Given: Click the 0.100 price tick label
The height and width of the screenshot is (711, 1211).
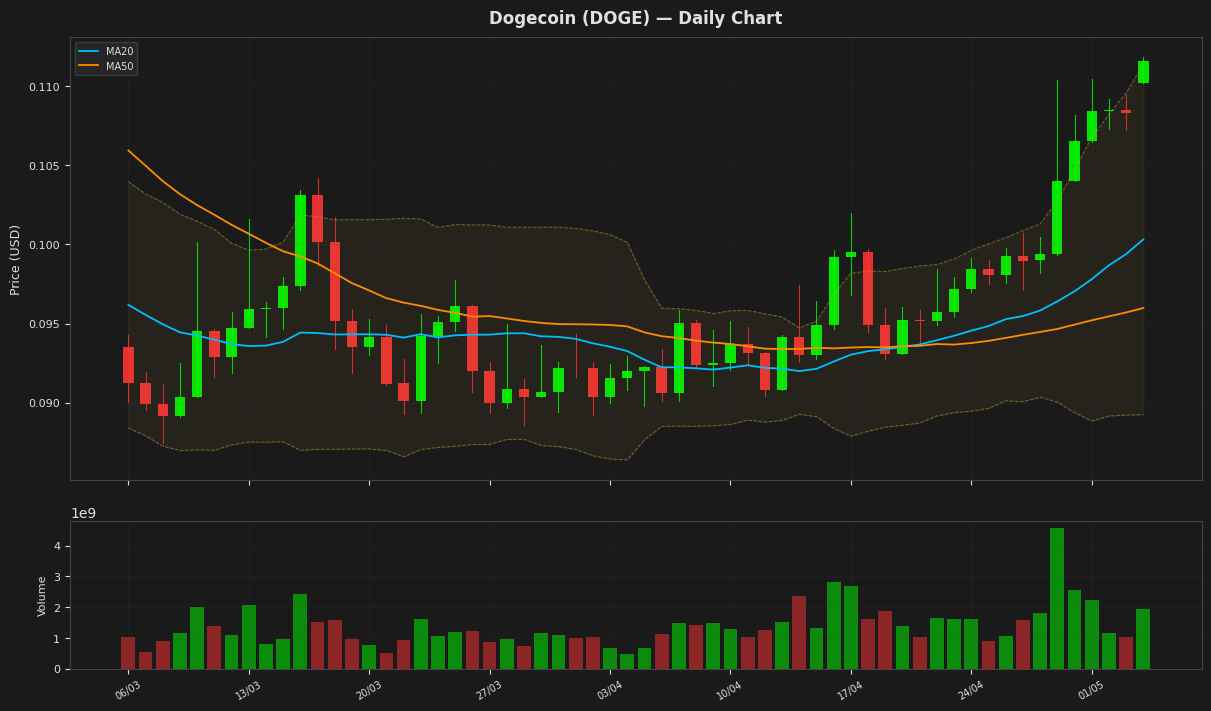Looking at the screenshot, I should click(x=44, y=245).
